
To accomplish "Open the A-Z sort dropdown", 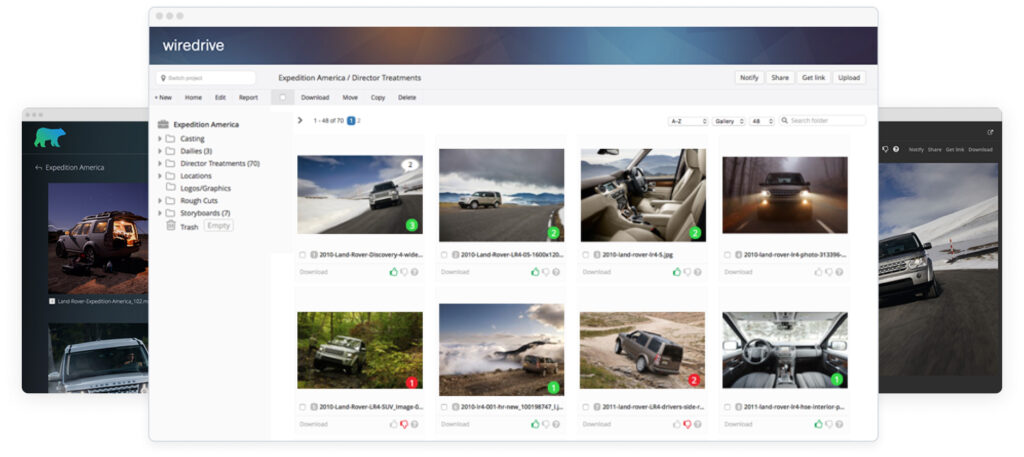I will tap(688, 121).
